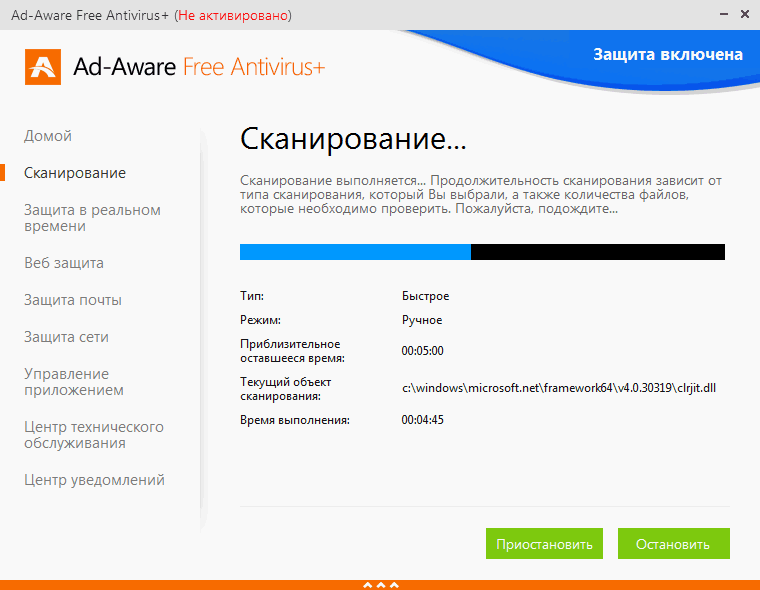Click the current file path clrjit.dll
The height and width of the screenshot is (590, 760).
[559, 388]
